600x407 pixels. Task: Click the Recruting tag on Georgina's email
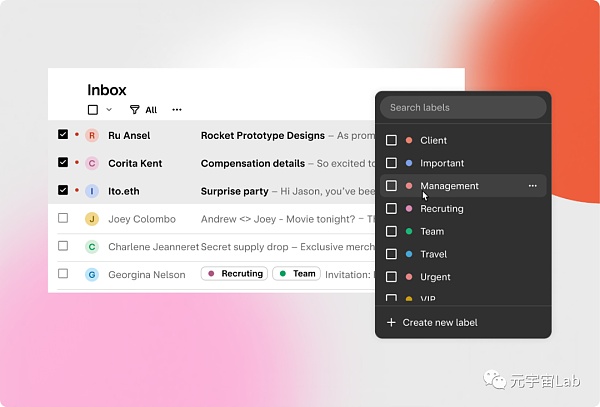pyautogui.click(x=234, y=274)
